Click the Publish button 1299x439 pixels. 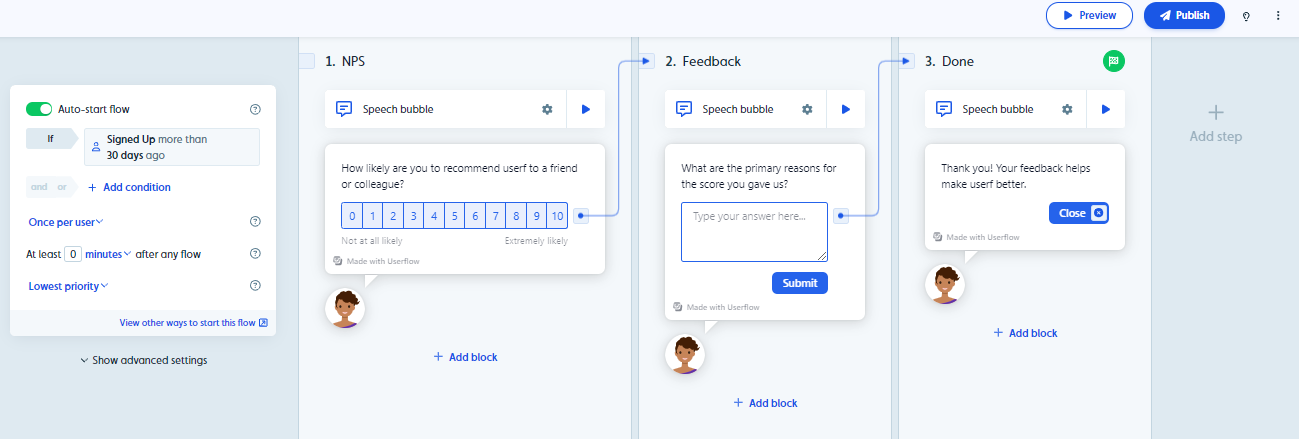[x=1184, y=16]
